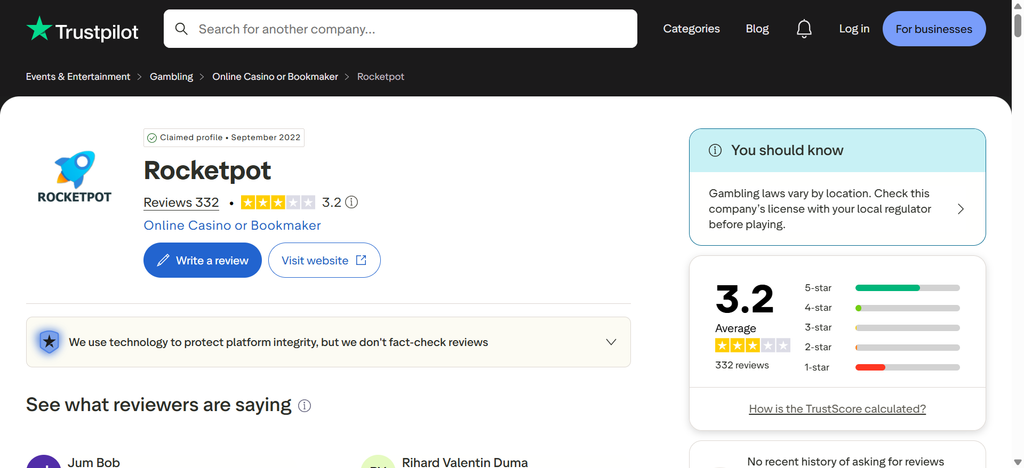Click the TrustScore info icon beside 3.2

[351, 202]
